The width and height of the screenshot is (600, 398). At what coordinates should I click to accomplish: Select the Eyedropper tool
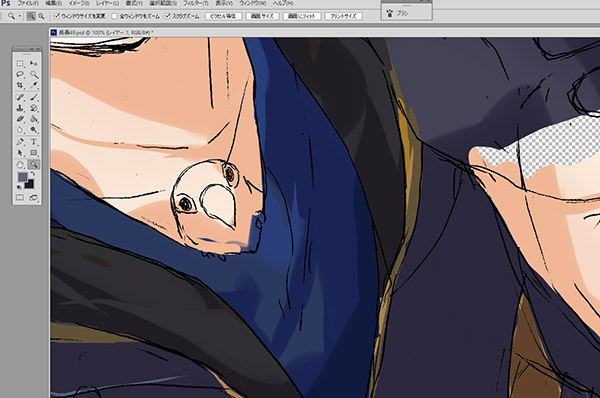pos(34,85)
